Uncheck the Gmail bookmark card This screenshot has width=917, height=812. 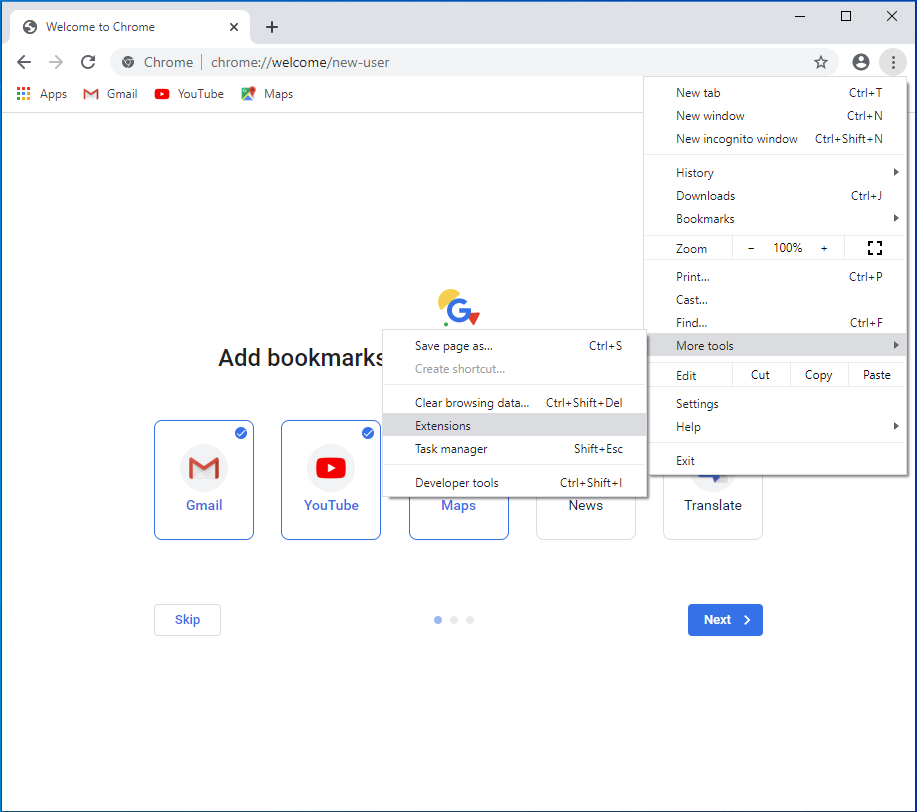click(204, 480)
